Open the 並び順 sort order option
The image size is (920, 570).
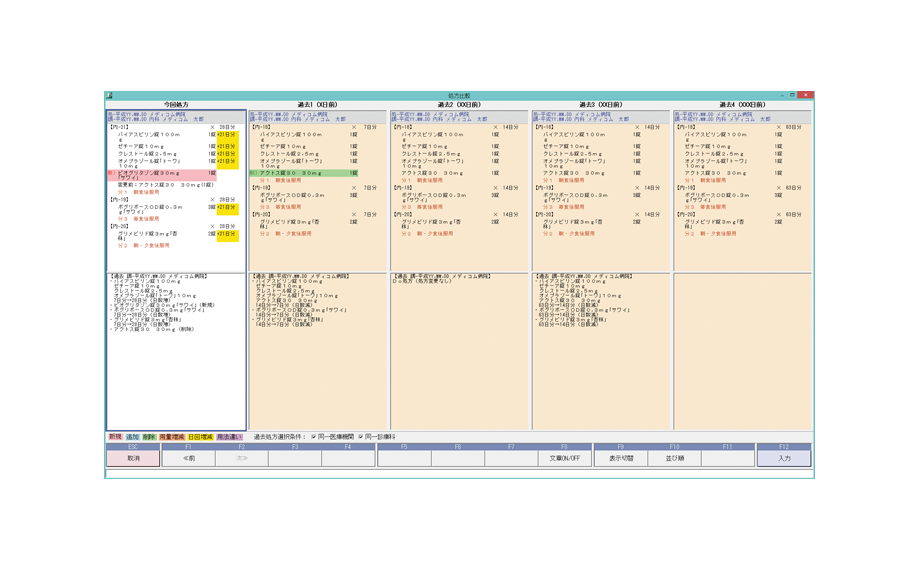(674, 458)
